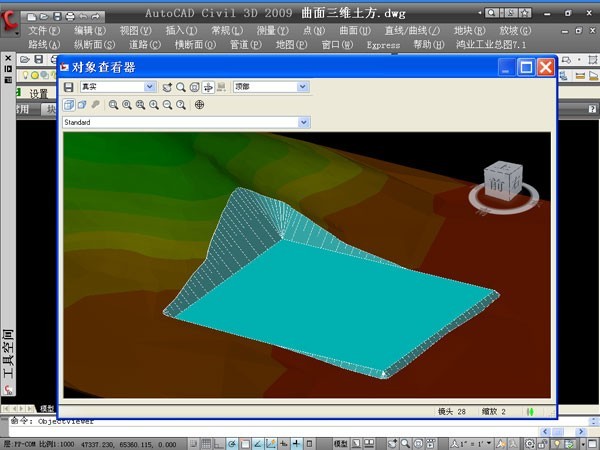Click the pan tool icon in Object Viewer

(x=208, y=87)
